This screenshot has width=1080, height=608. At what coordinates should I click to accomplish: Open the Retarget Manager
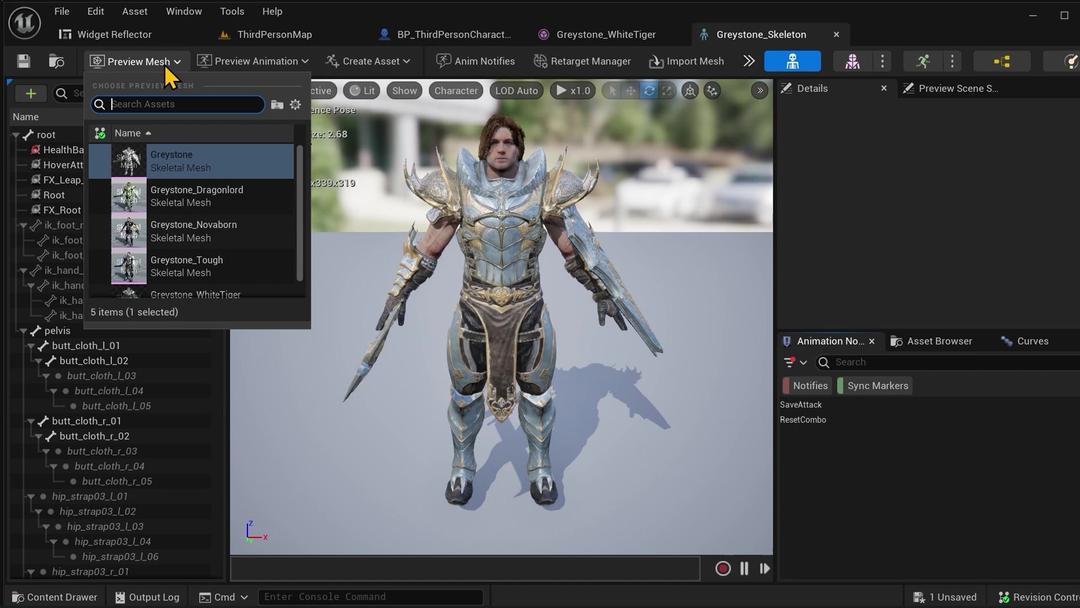point(582,60)
